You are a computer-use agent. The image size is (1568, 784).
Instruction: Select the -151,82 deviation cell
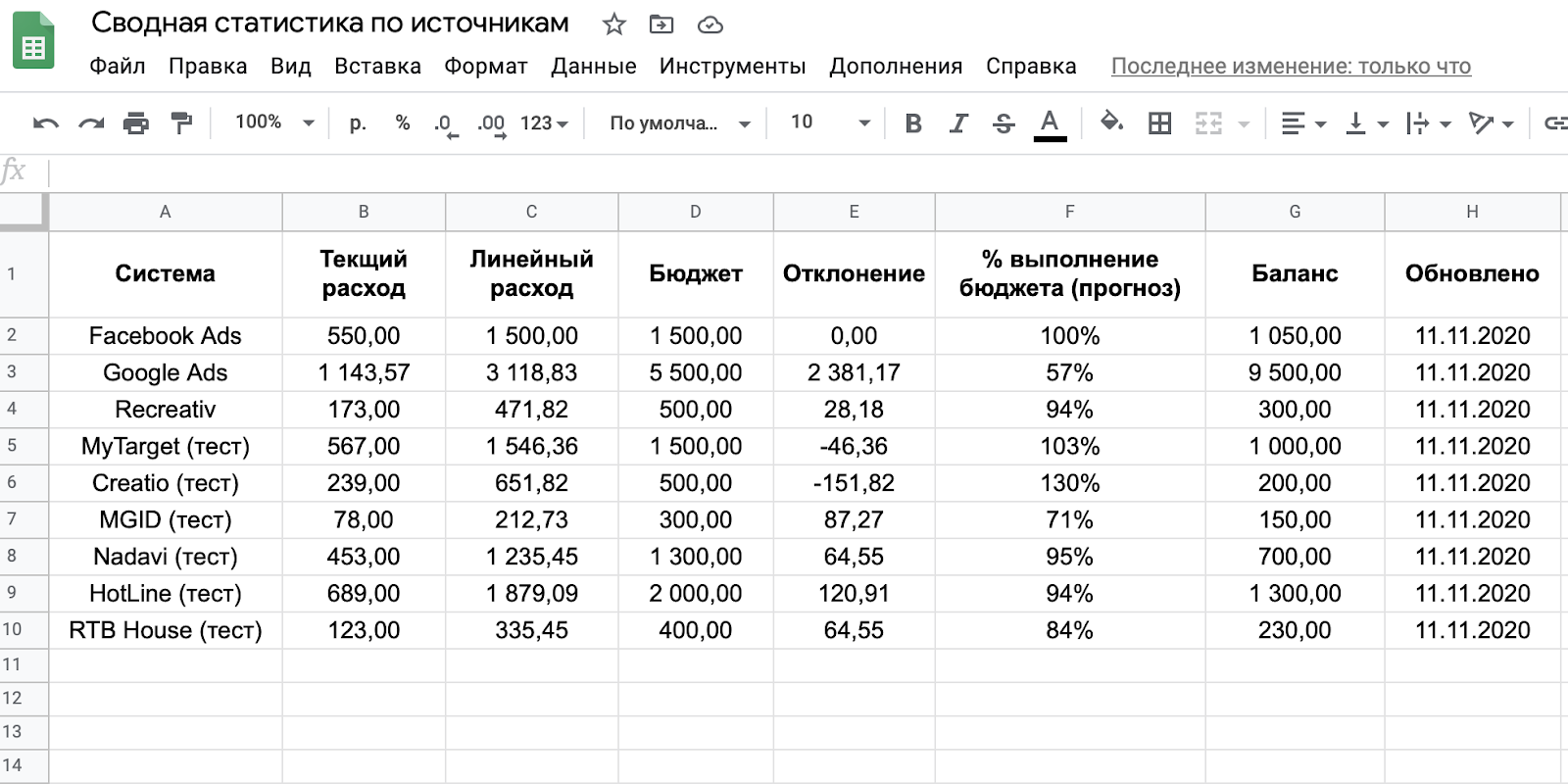pos(854,483)
